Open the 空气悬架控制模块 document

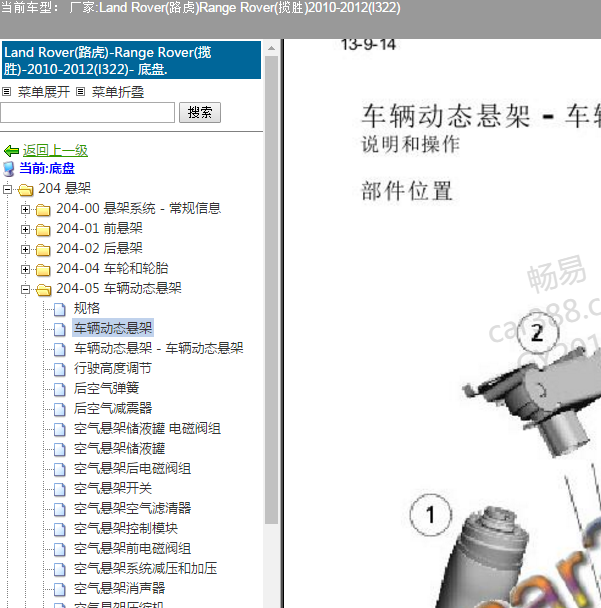126,529
